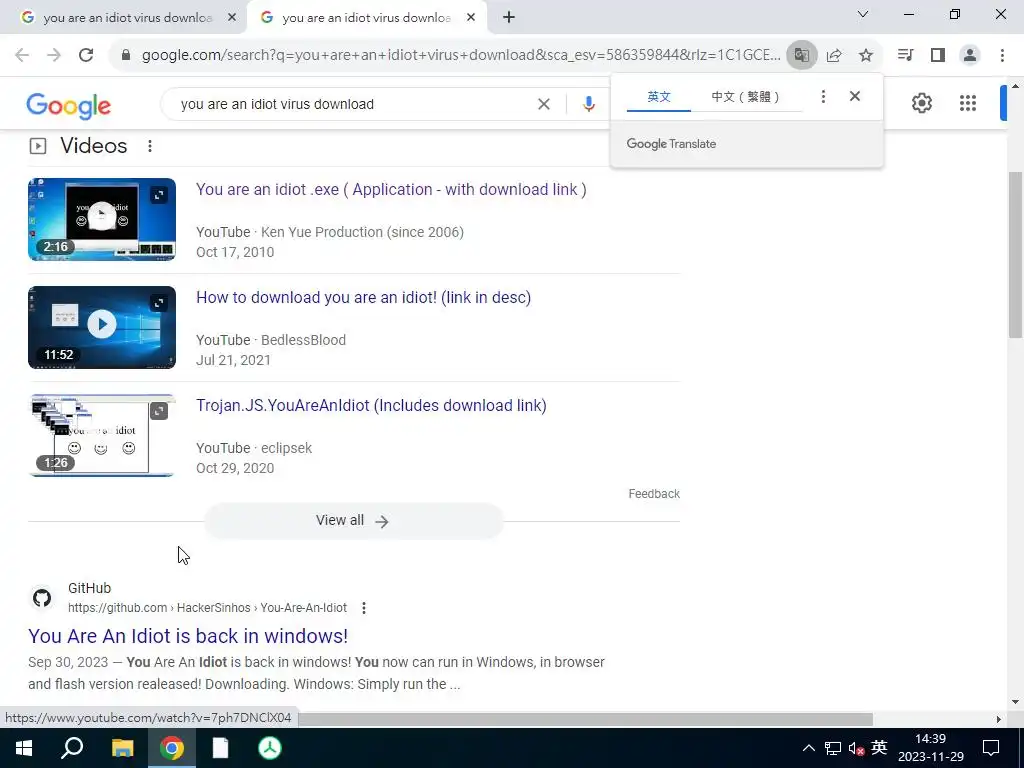
Task: Open translate popup options menu
Action: tap(823, 96)
